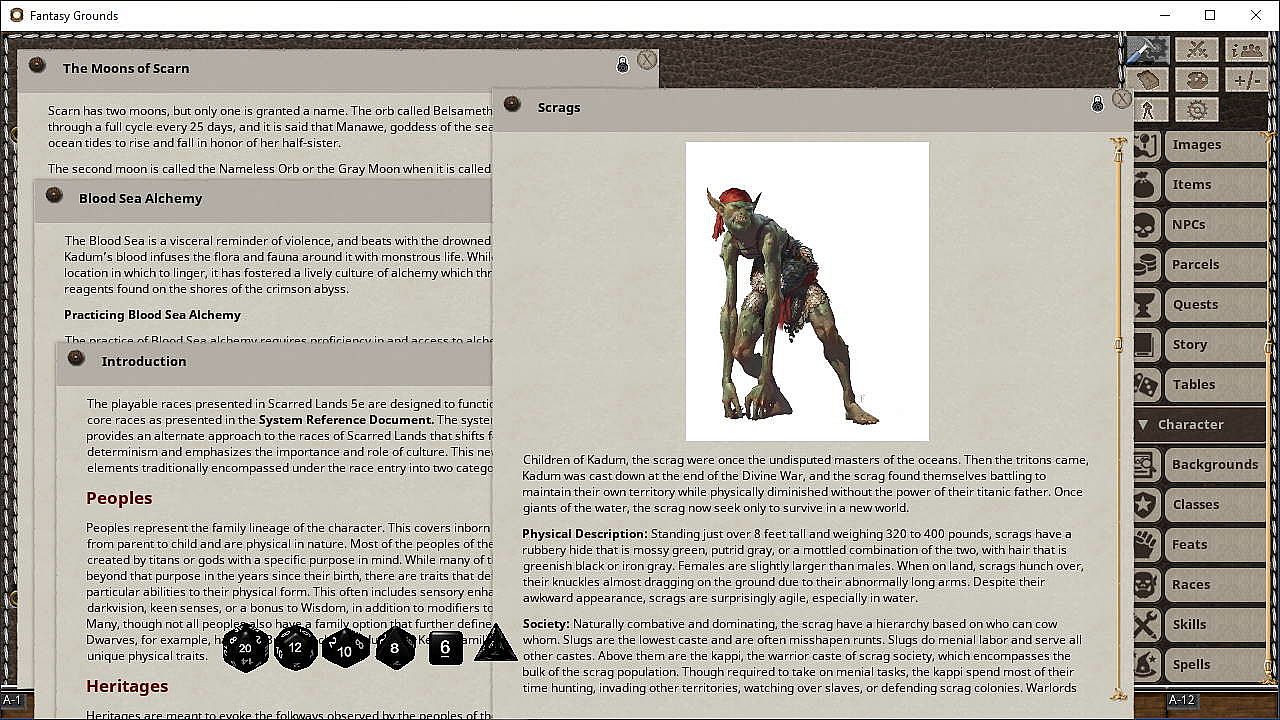The height and width of the screenshot is (720, 1280).
Task: Open the Quests sidebar list
Action: pos(1215,305)
